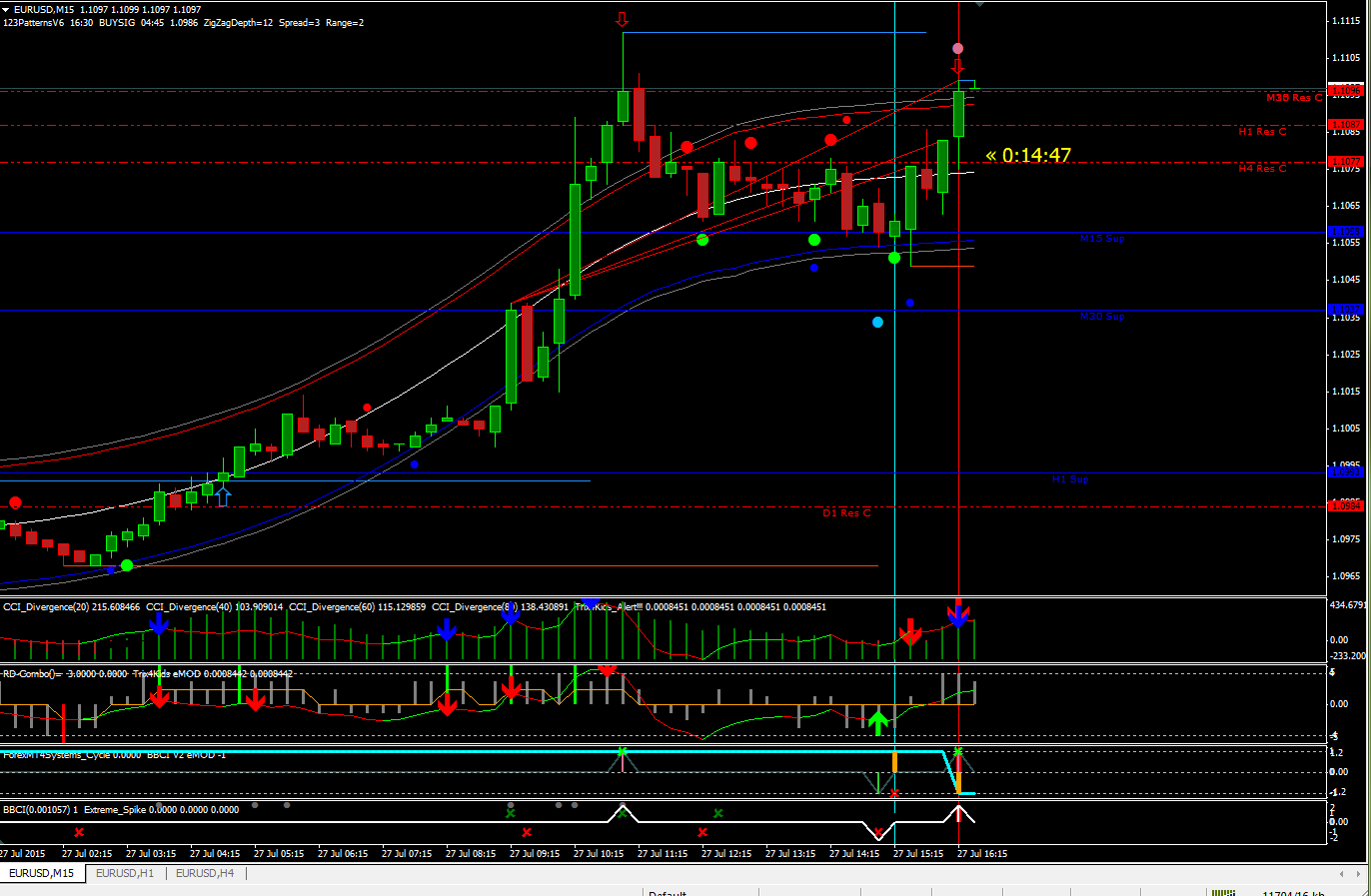Select the cyan dot below the blue band
Viewport: 1371px width, 896px height.
click(877, 322)
